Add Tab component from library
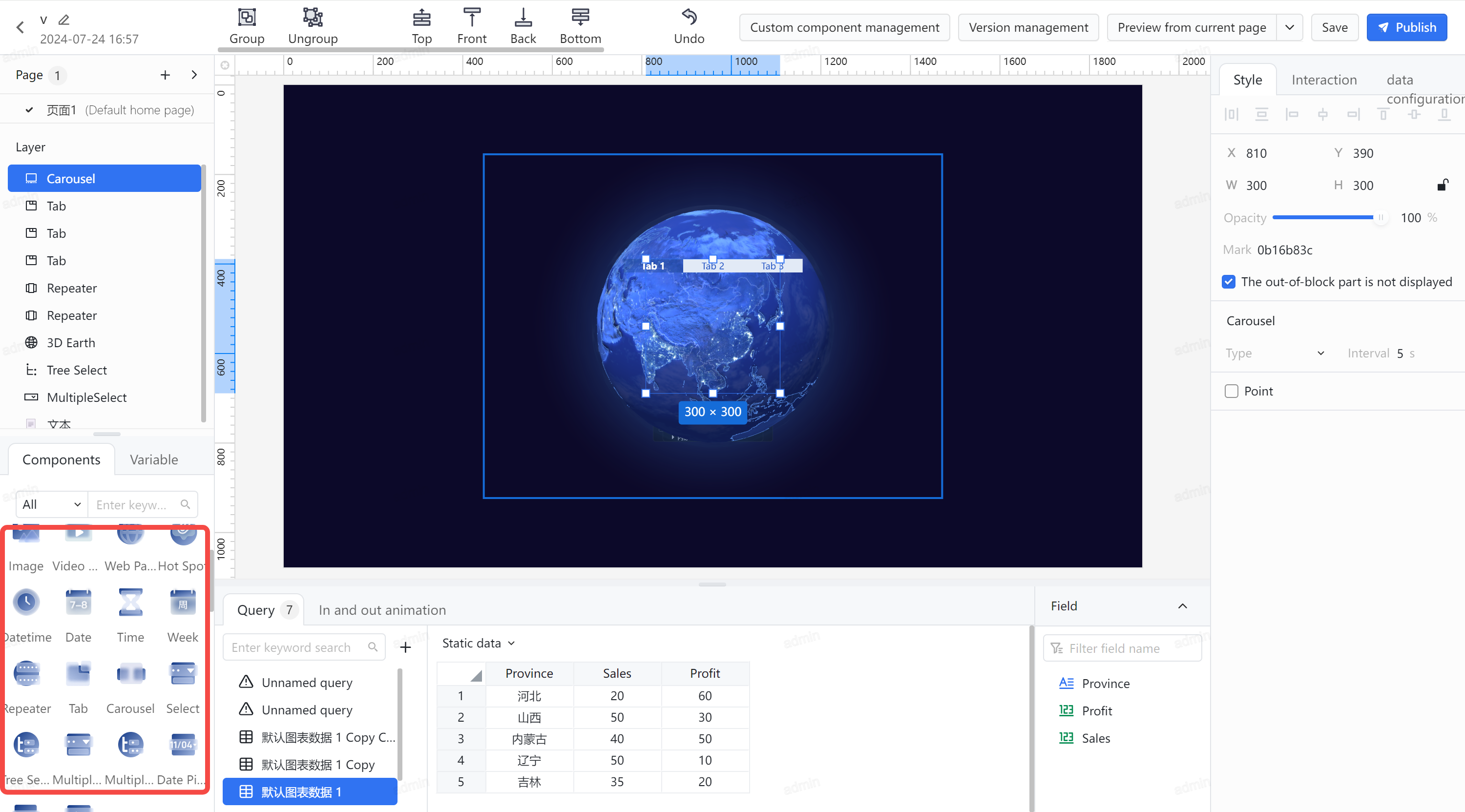The height and width of the screenshot is (812, 1465). (x=78, y=687)
